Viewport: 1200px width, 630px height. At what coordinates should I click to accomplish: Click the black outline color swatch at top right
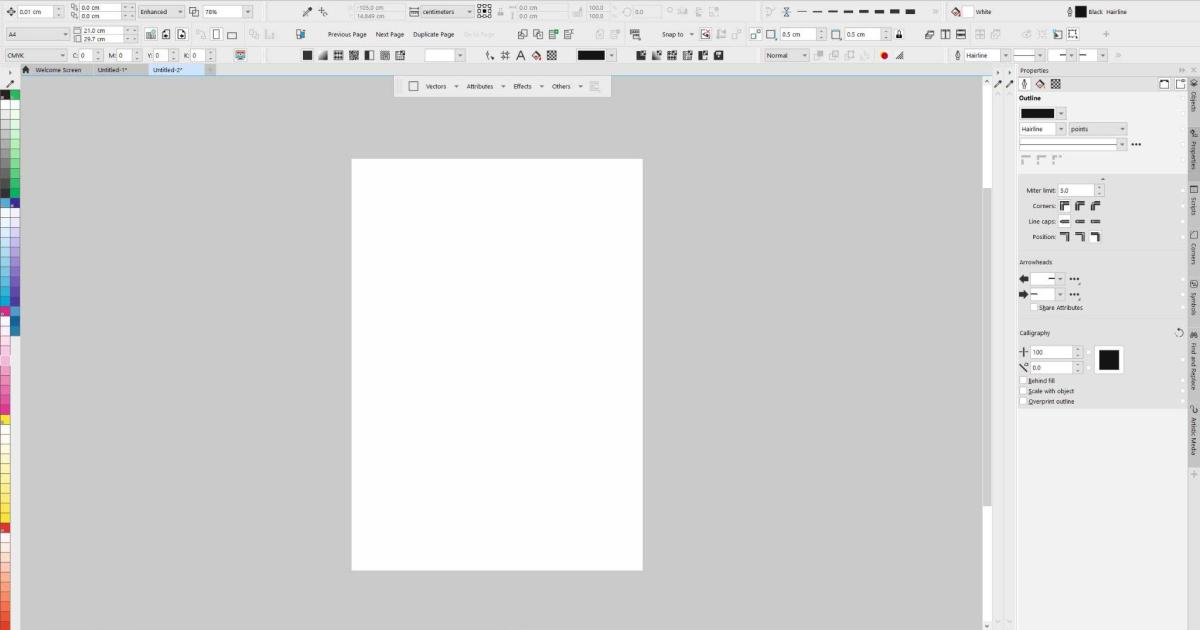pyautogui.click(x=1080, y=12)
